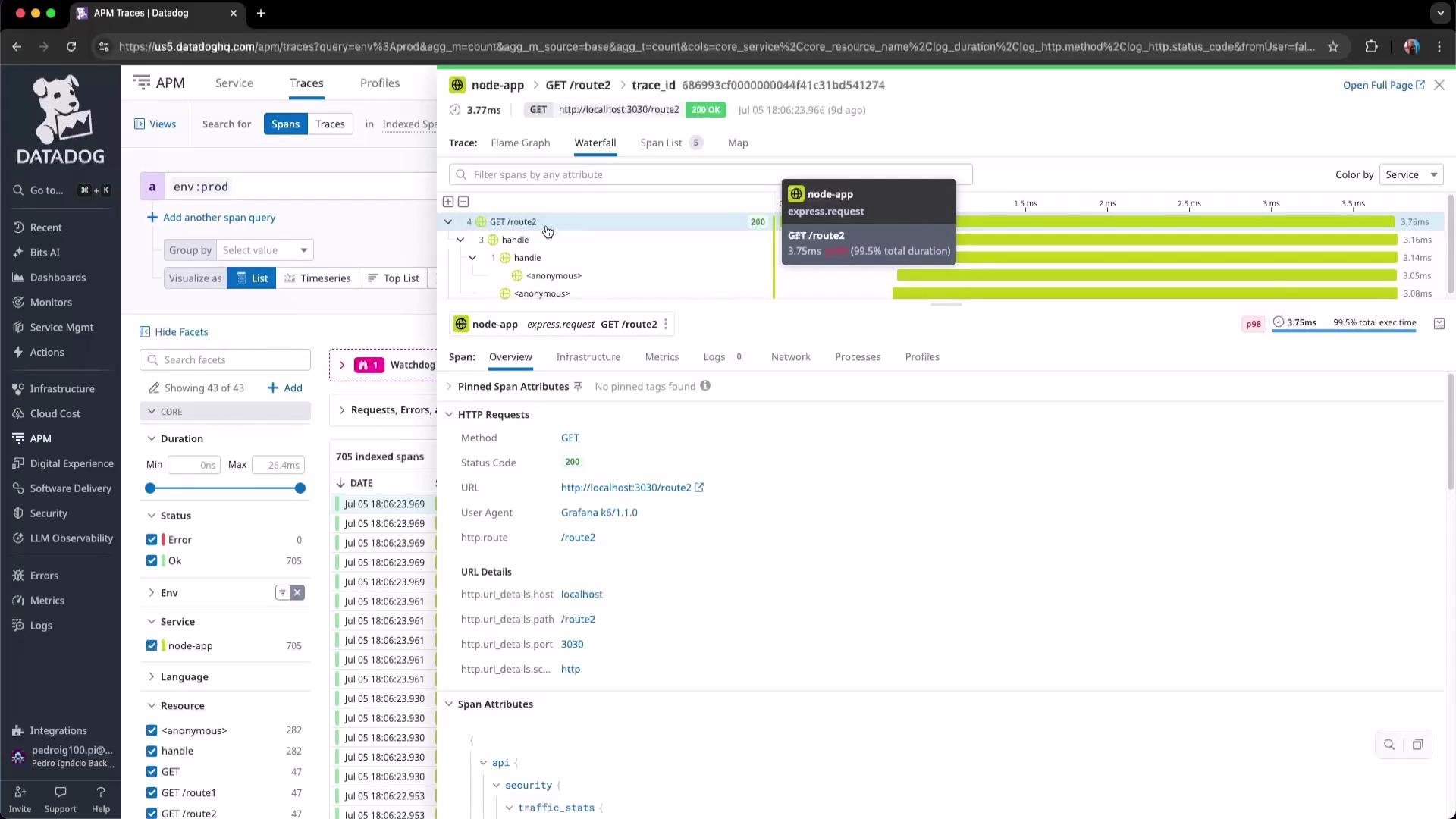Toggle the handle resource checkbox
The image size is (1456, 819).
[152, 752]
